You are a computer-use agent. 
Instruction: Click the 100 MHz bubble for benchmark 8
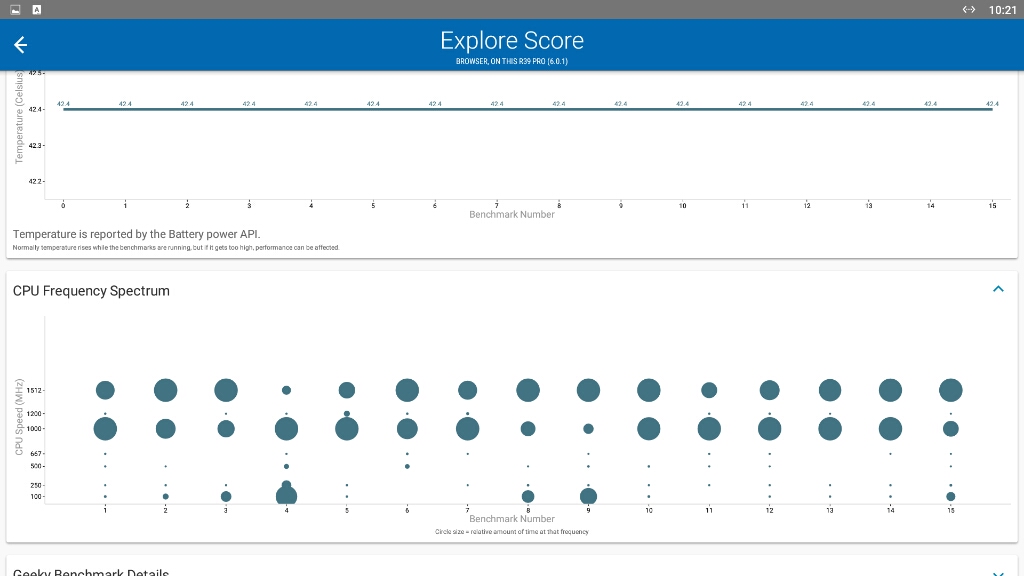pos(528,496)
